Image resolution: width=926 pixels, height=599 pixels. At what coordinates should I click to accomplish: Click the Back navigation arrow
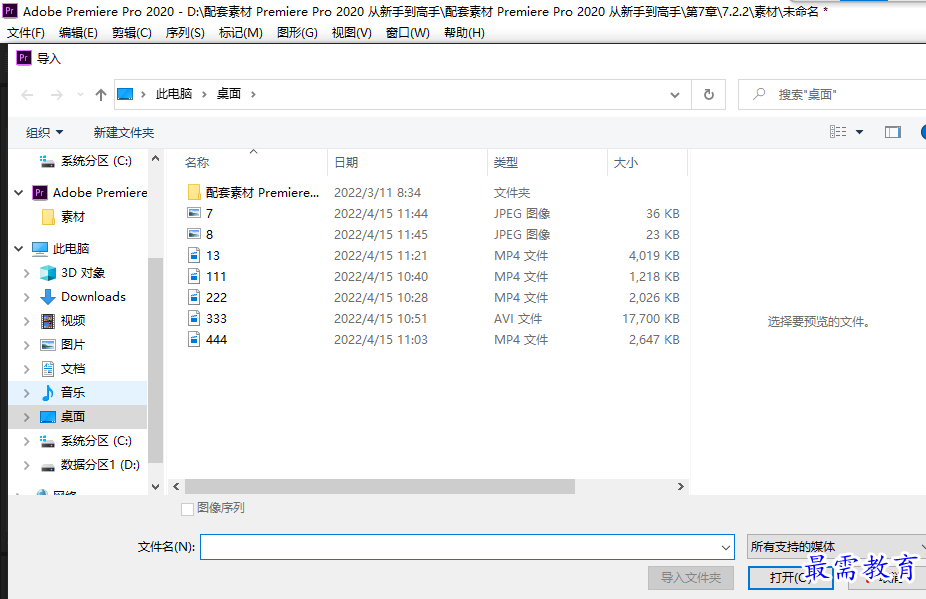pos(27,95)
